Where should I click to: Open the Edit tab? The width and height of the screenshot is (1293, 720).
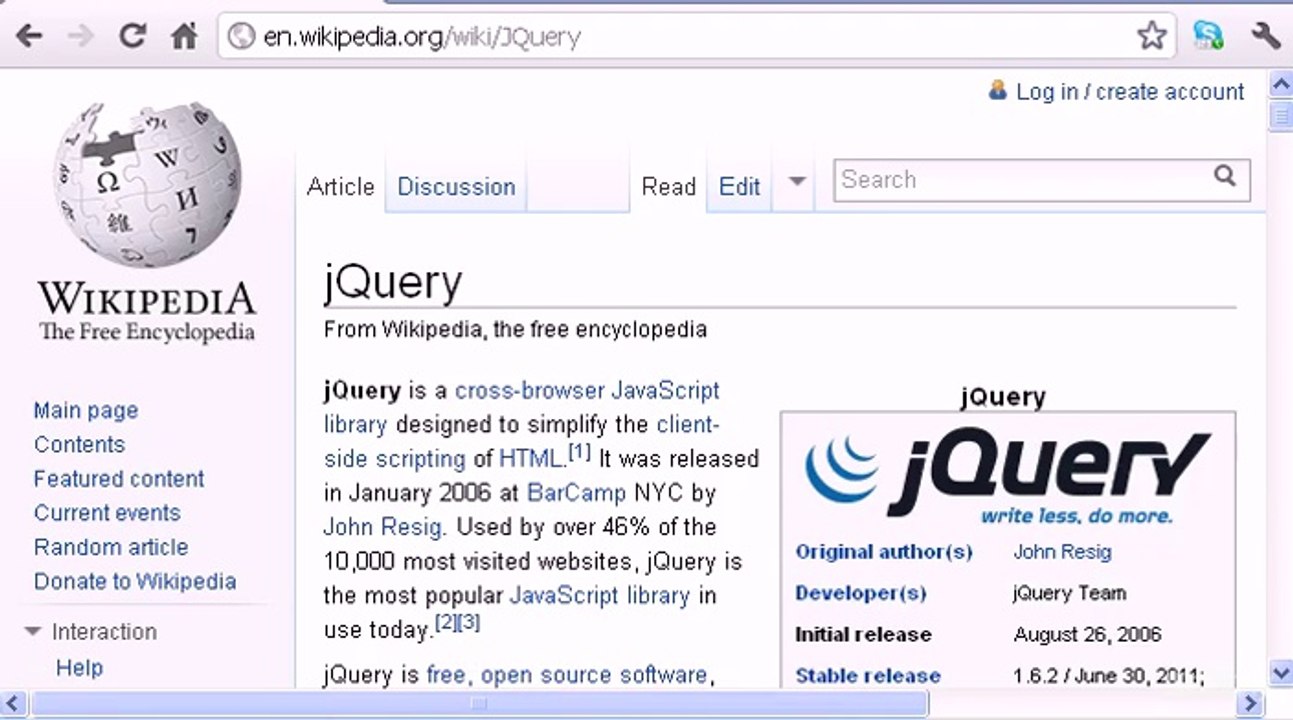point(739,186)
